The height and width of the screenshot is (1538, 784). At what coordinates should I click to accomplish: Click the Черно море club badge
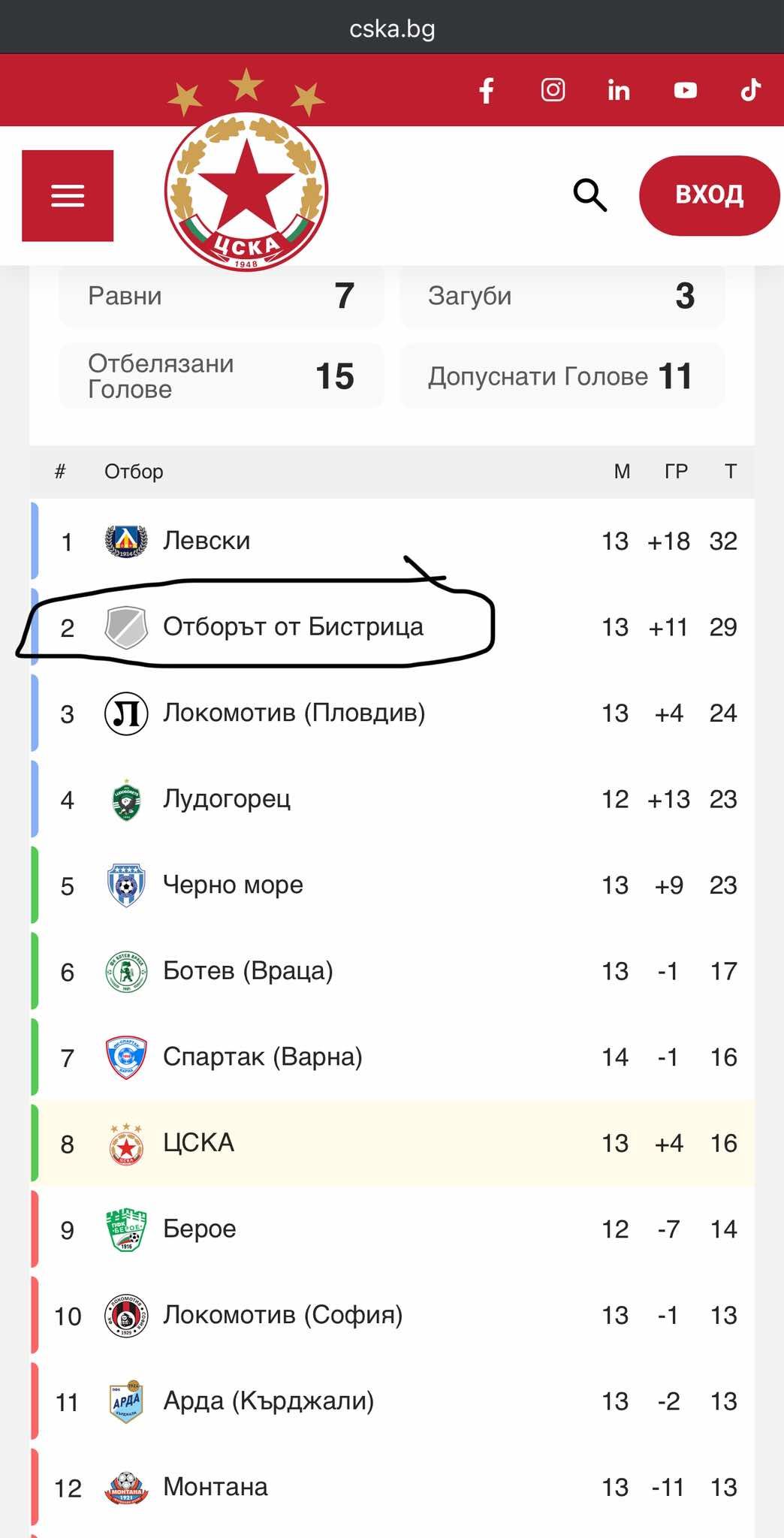(126, 885)
